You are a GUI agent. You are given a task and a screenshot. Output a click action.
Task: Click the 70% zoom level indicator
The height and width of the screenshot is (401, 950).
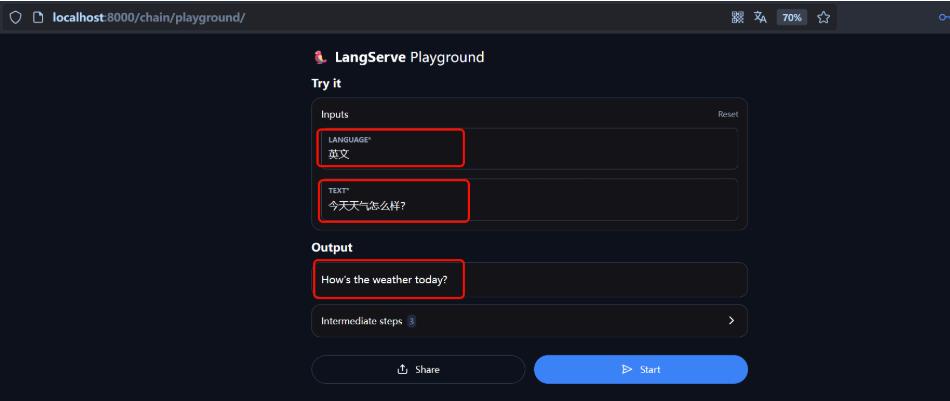792,18
